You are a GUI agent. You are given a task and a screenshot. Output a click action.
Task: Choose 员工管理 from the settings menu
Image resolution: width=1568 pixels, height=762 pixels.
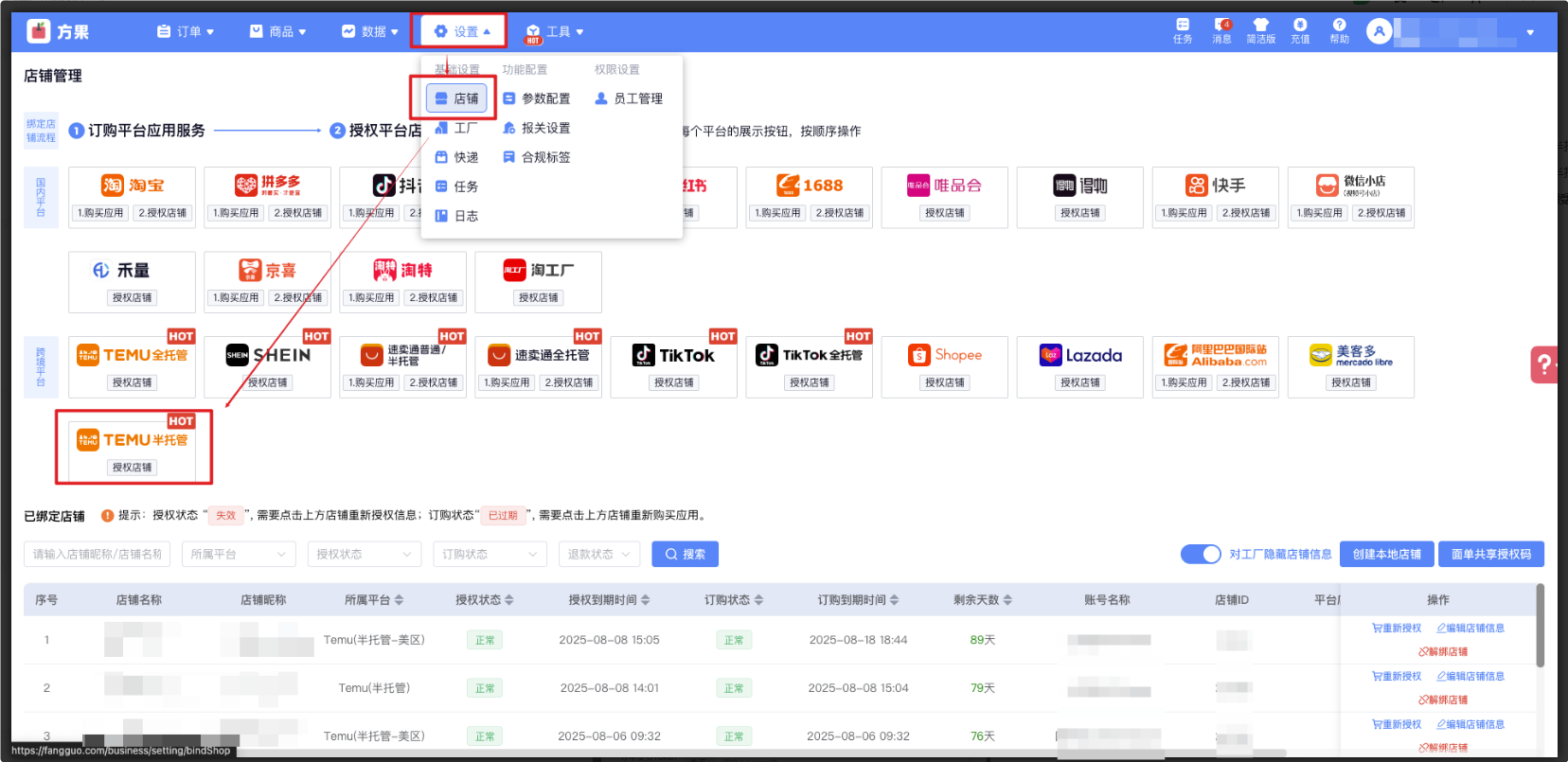[x=629, y=98]
